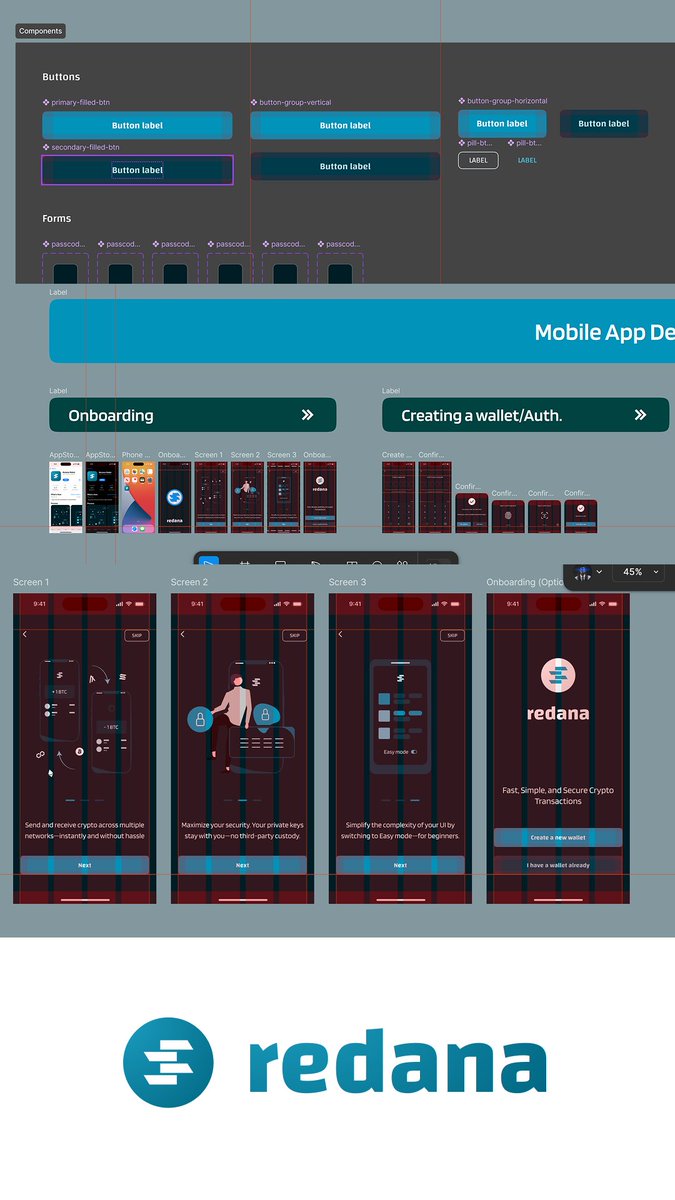Select the secondary-filled-btn component label
Viewport: 675px width, 1200px height.
82,147
